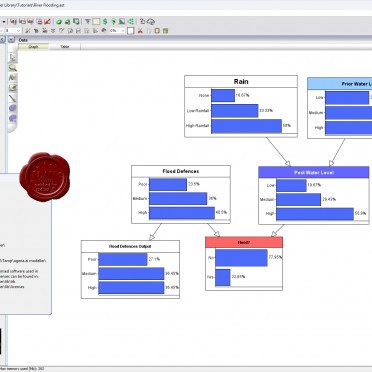Open the font size dropdown showing 8
The width and height of the screenshot is (372, 372).
coord(18,31)
